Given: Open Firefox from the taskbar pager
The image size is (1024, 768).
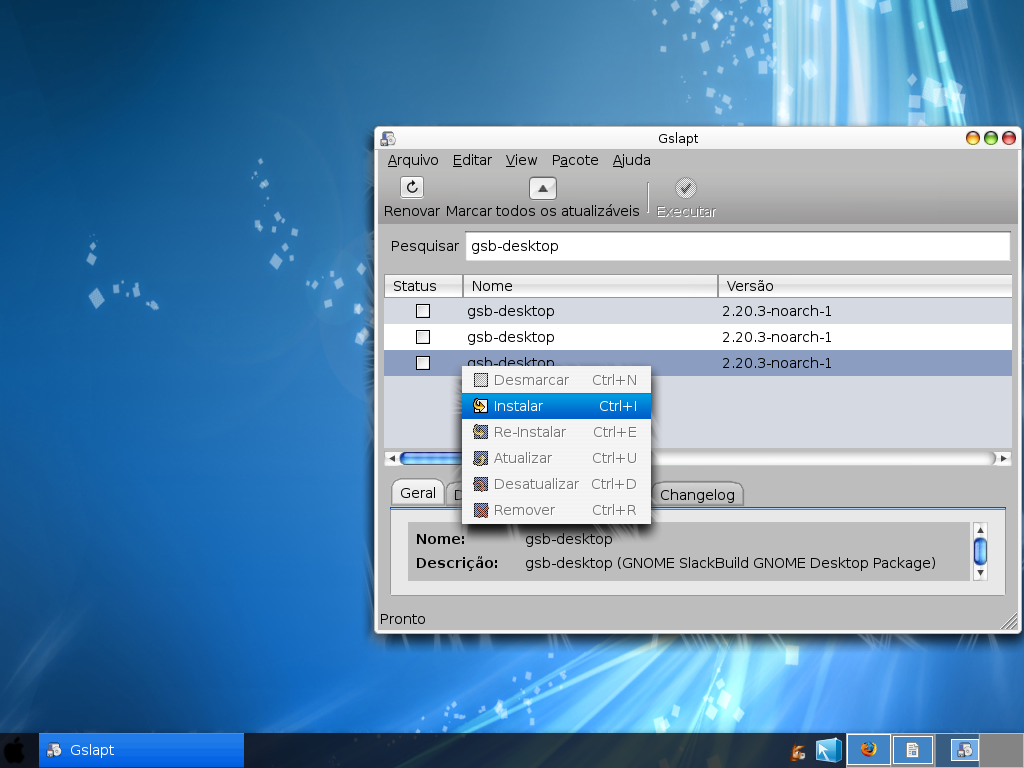Looking at the screenshot, I should coord(868,750).
